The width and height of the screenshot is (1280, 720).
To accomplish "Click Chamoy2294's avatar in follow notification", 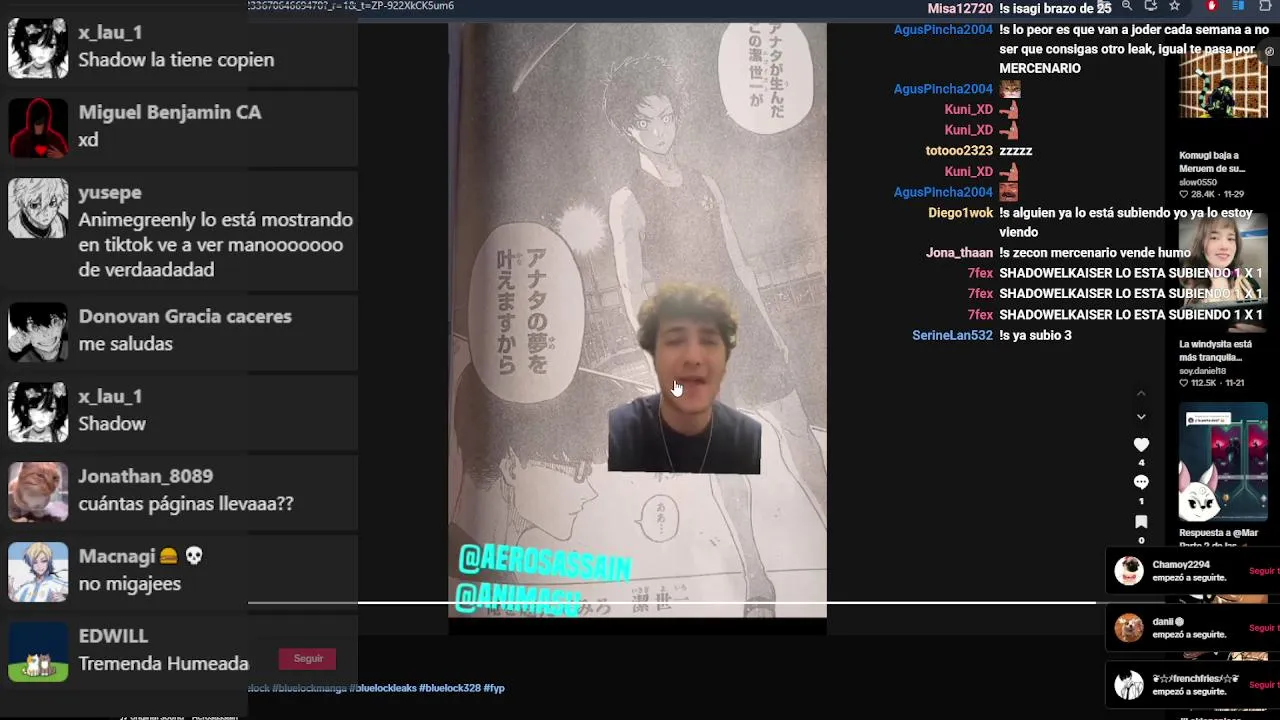I will coord(1129,571).
